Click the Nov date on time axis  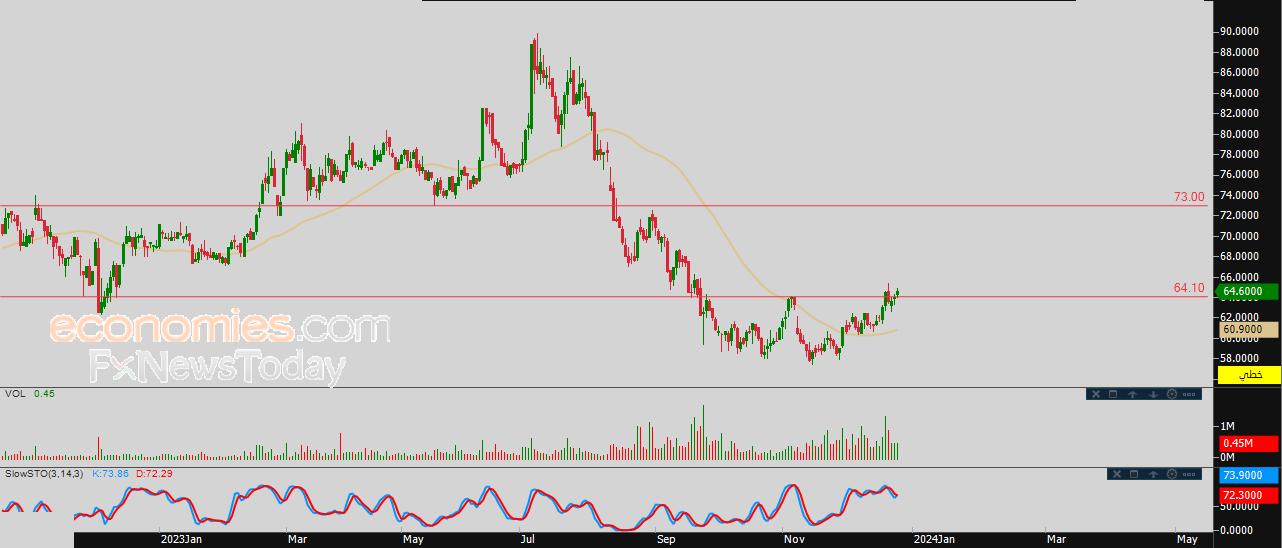795,539
